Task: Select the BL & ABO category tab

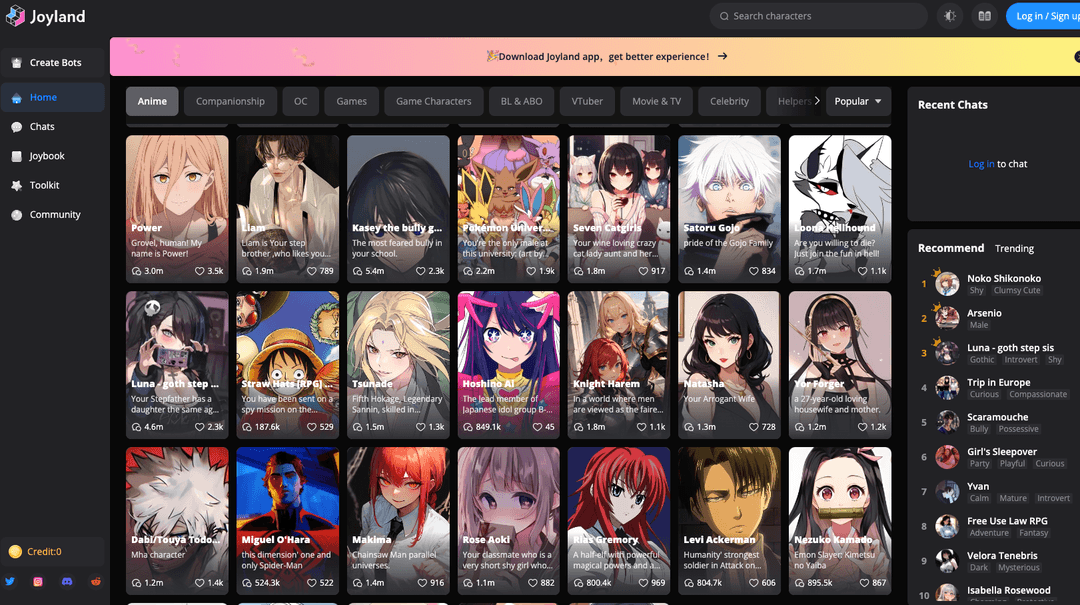Action: 521,101
